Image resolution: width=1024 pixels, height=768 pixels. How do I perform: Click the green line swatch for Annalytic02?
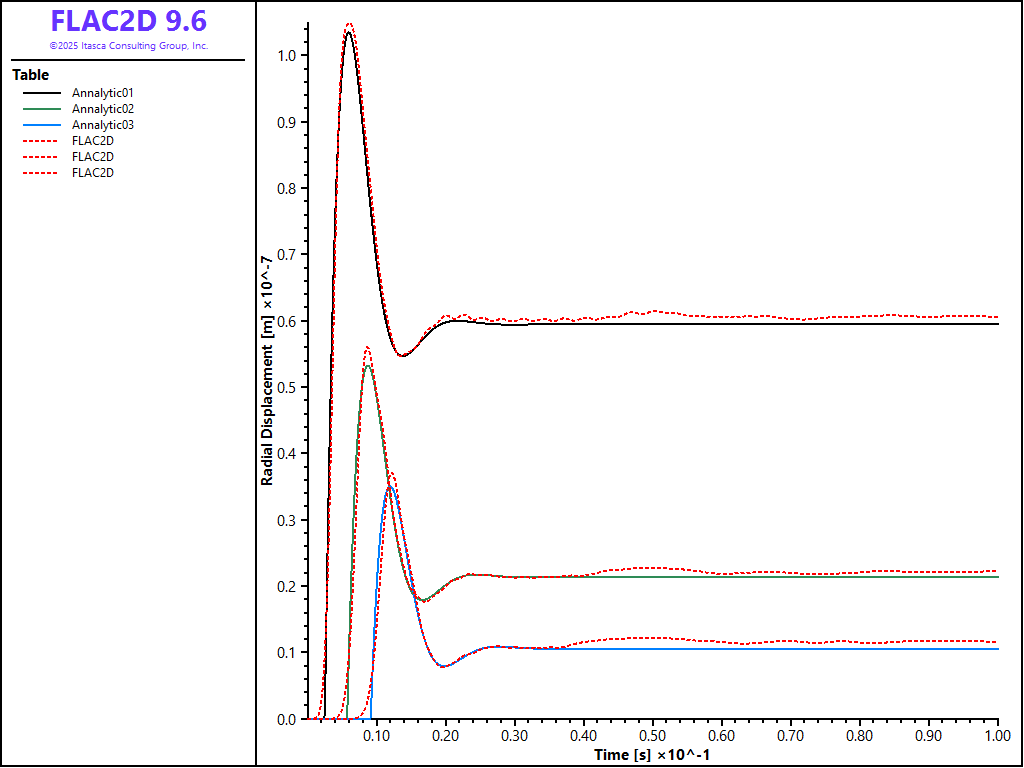(x=42, y=109)
